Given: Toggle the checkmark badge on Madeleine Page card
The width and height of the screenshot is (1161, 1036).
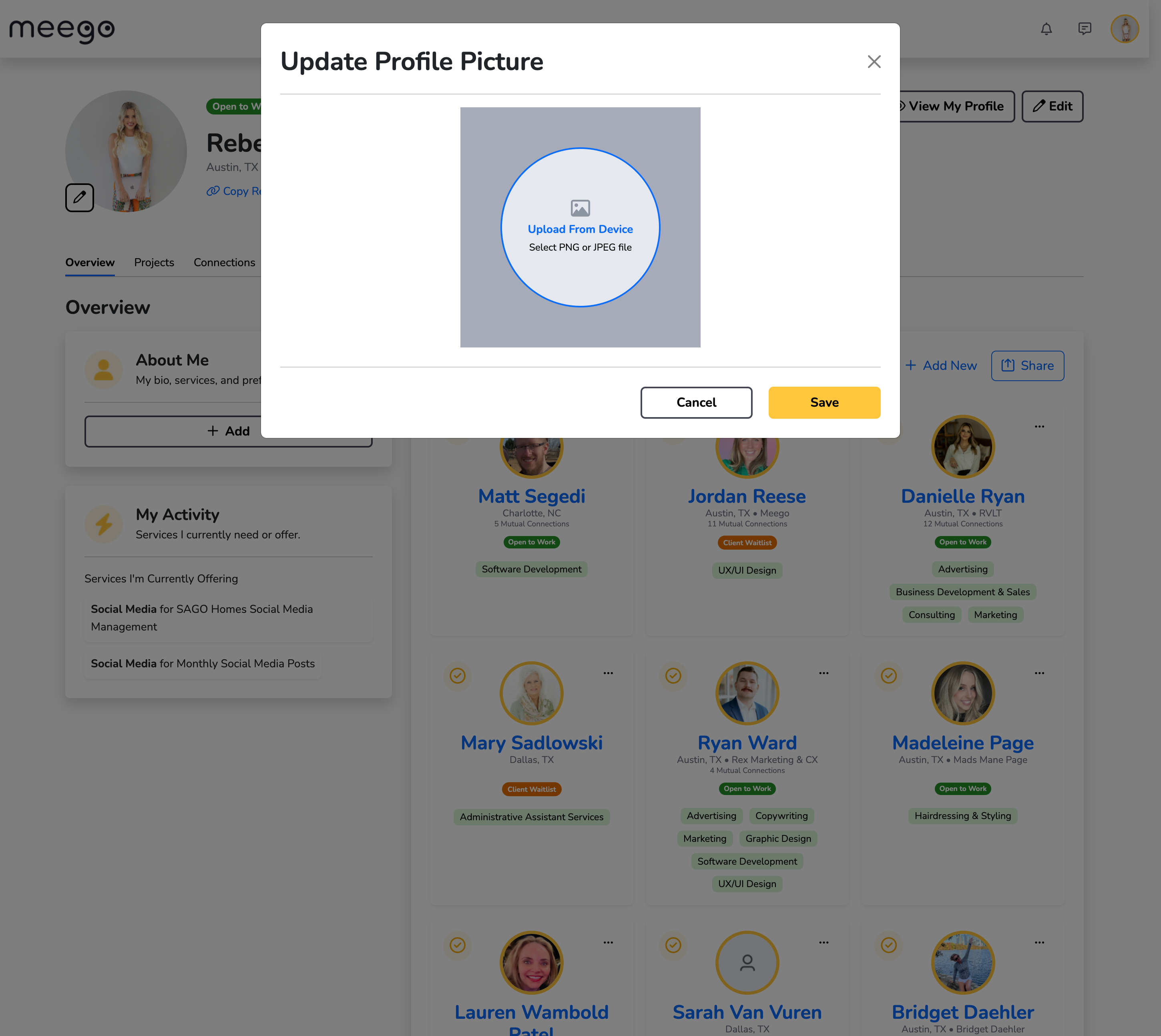Looking at the screenshot, I should [x=889, y=676].
